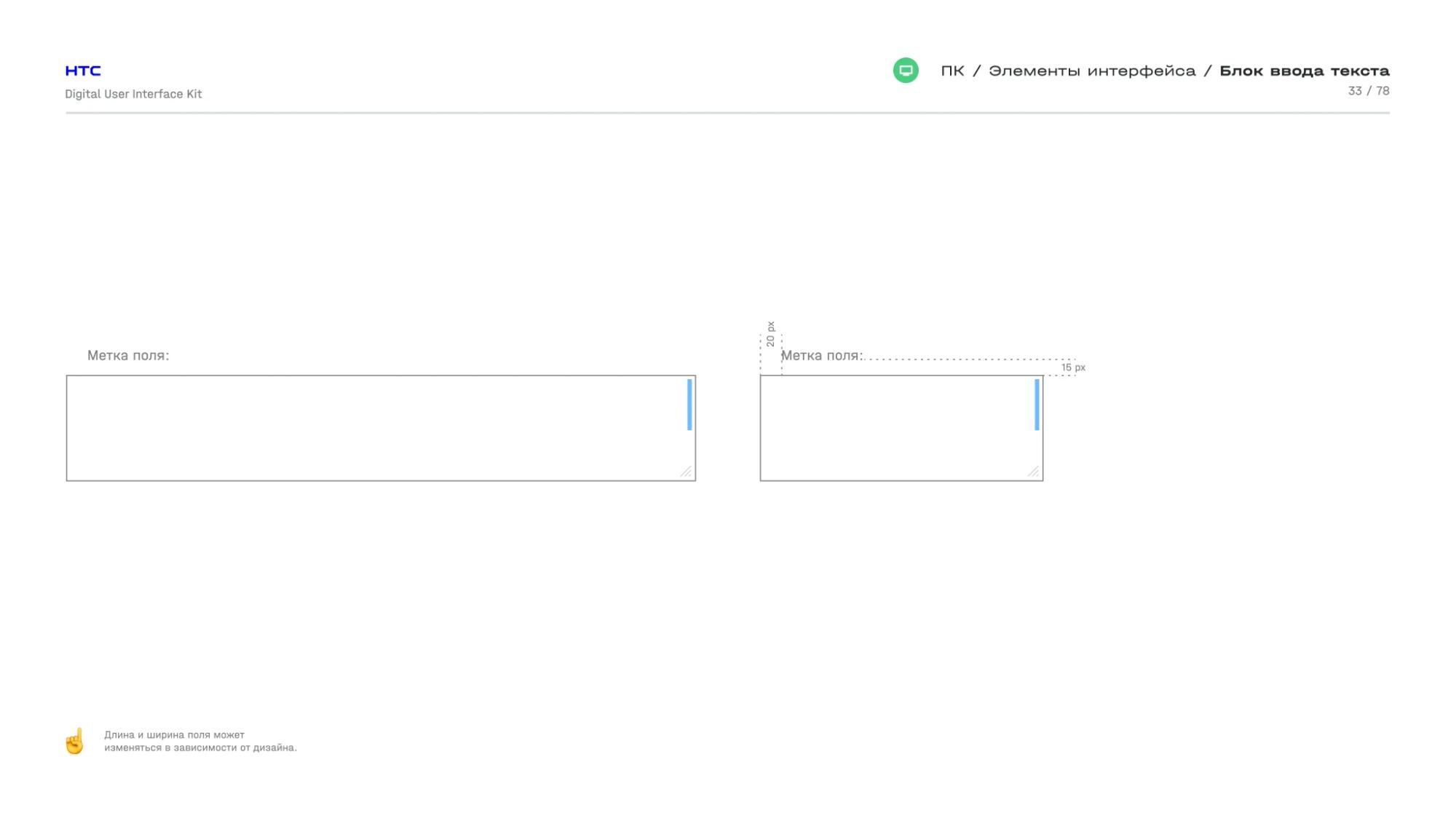This screenshot has width=1456, height=818.
Task: Click the 'Метка поля:' label above the left field
Action: (x=128, y=355)
